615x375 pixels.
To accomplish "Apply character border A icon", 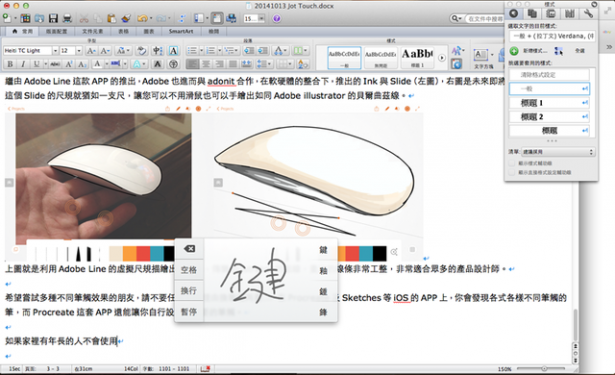I will tap(173, 51).
